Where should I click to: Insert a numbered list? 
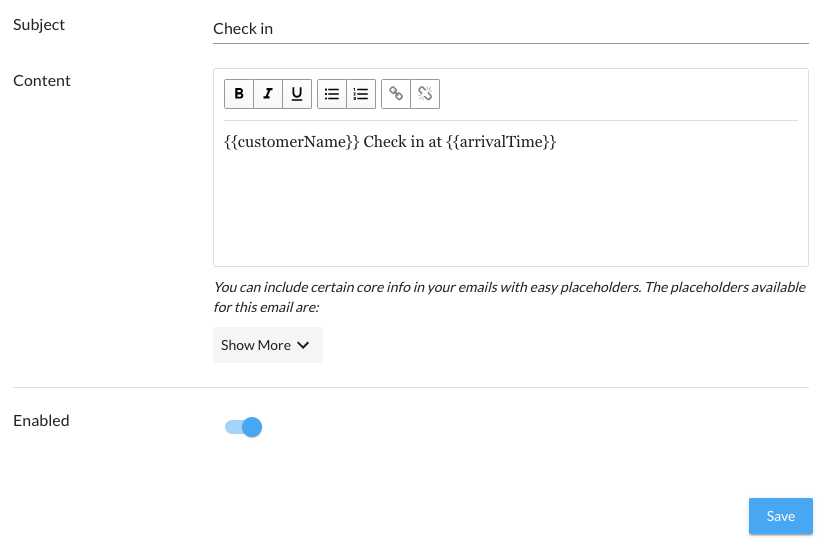(361, 94)
